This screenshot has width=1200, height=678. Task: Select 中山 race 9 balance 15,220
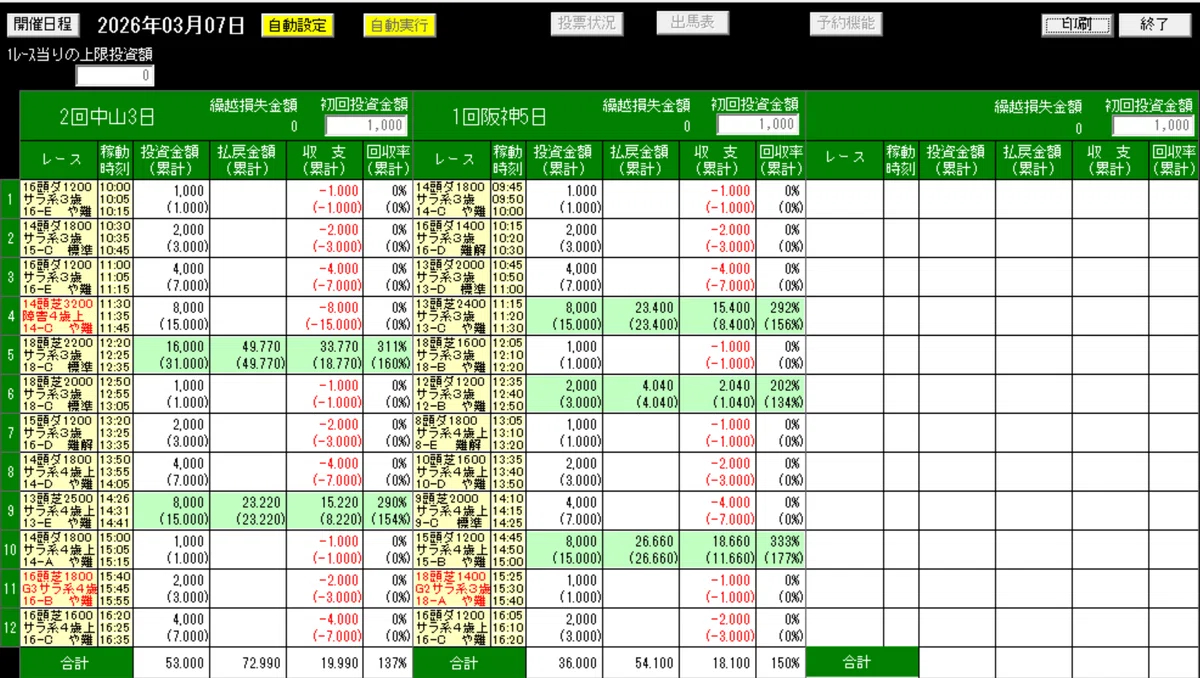tap(337, 502)
